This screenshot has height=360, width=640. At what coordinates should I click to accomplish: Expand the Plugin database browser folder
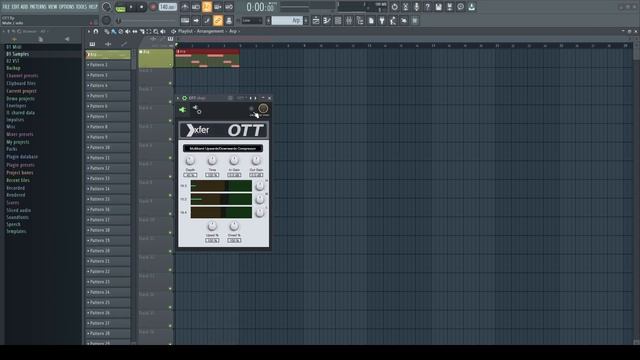coord(22,157)
